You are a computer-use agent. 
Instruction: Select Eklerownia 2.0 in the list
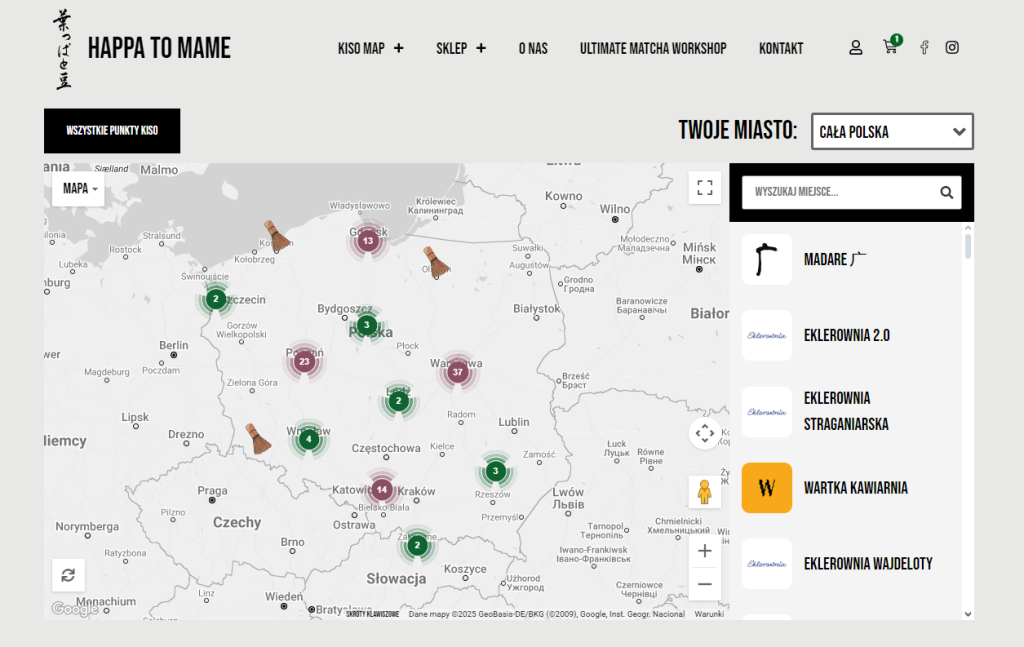coord(846,336)
